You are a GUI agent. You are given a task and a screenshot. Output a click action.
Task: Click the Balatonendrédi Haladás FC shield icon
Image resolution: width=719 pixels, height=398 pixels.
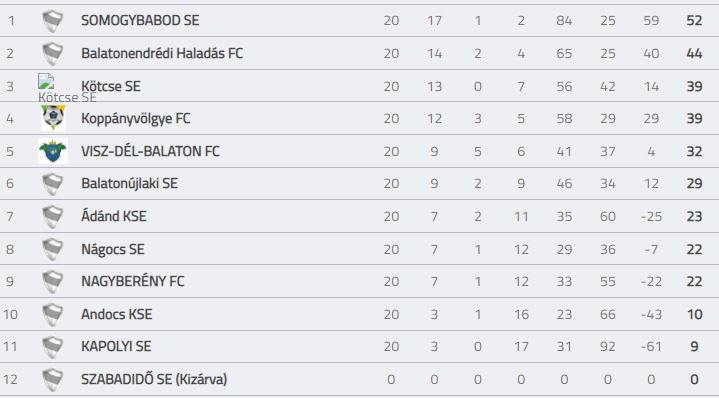tap(53, 54)
